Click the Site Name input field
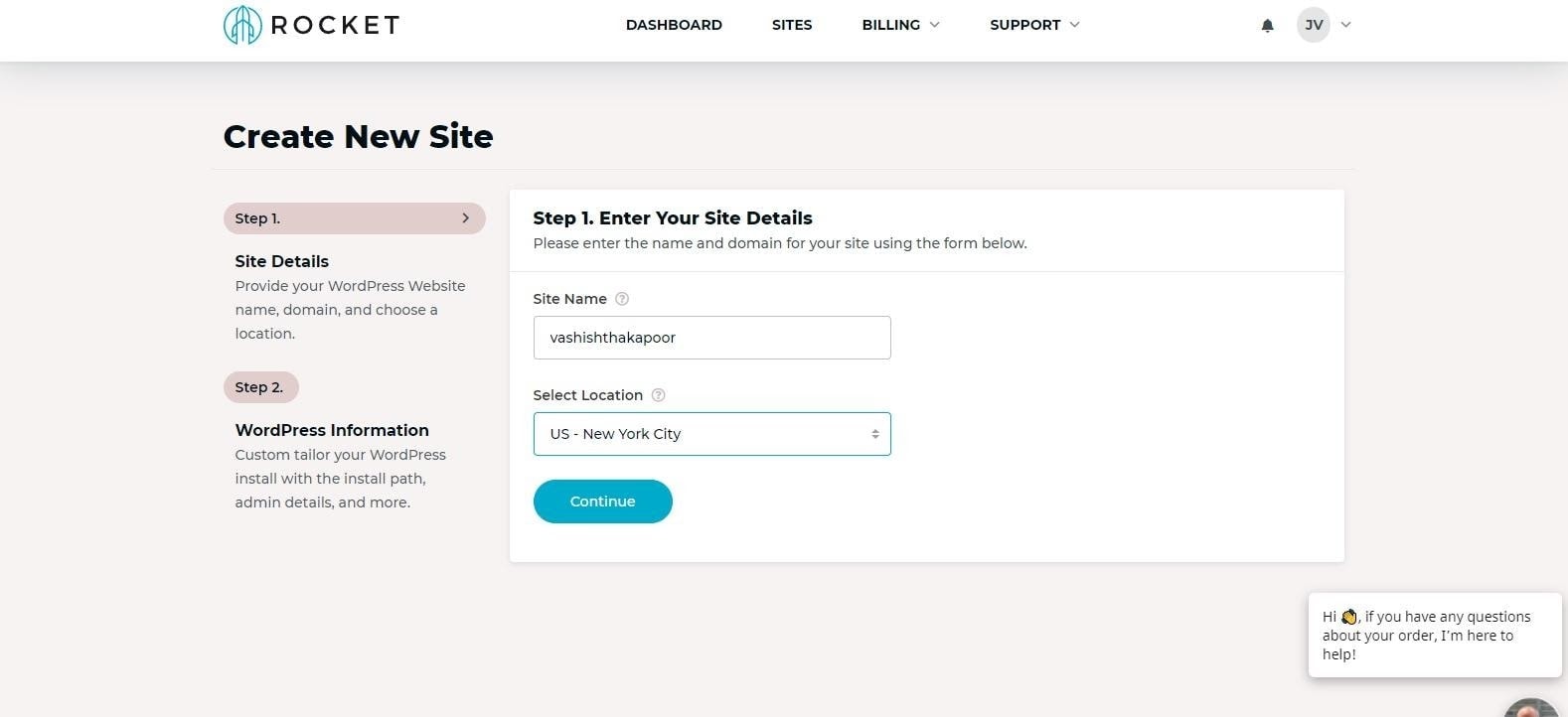The height and width of the screenshot is (717, 1568). [711, 338]
